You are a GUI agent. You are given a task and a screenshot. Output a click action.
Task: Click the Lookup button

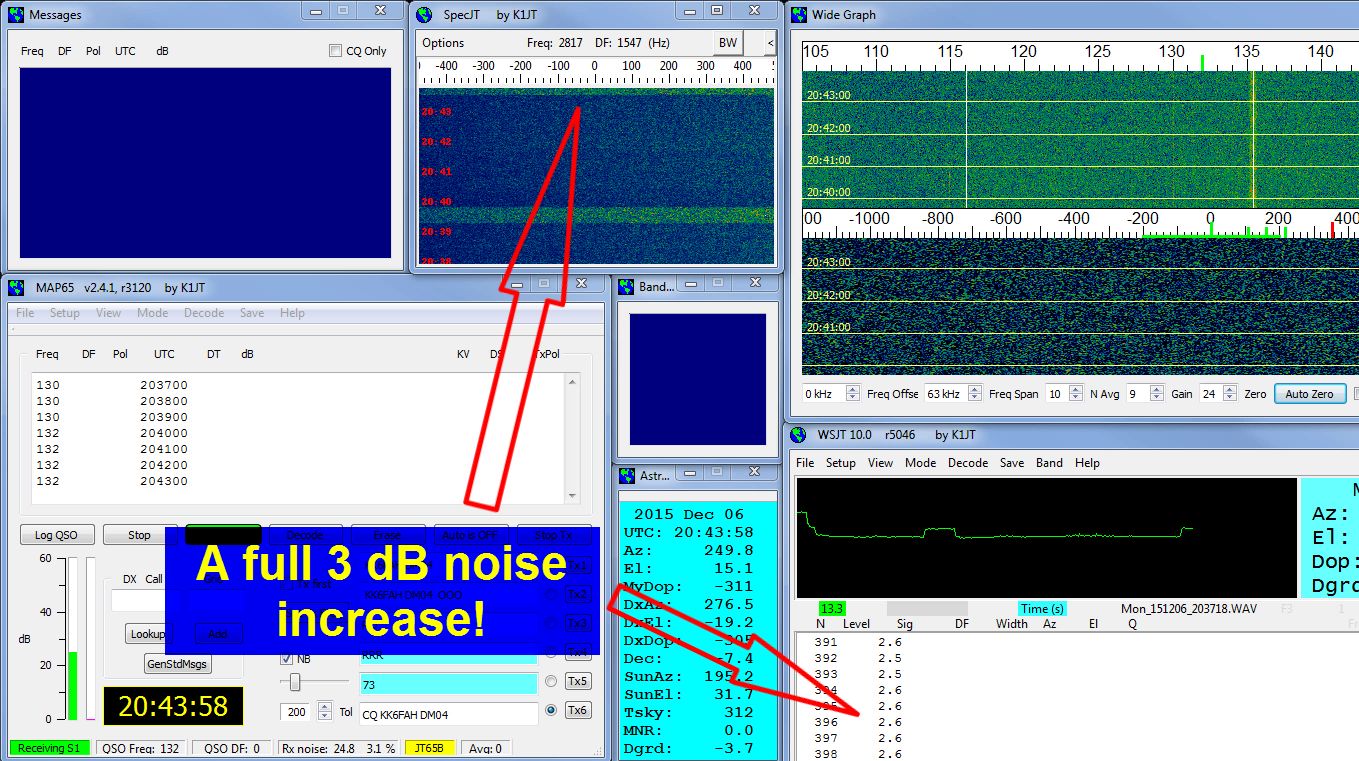(147, 634)
